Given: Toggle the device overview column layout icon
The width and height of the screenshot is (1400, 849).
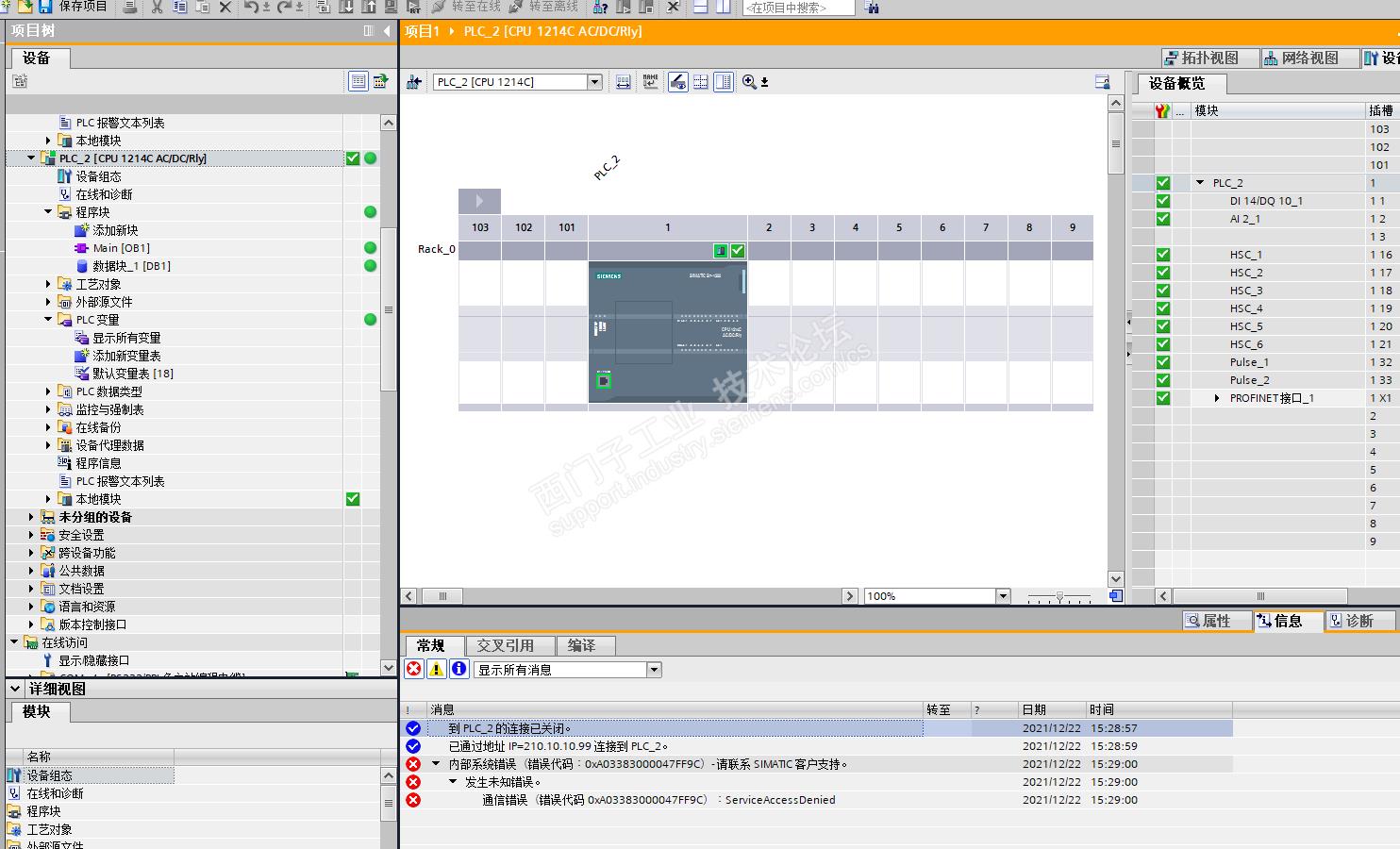Looking at the screenshot, I should 724,82.
